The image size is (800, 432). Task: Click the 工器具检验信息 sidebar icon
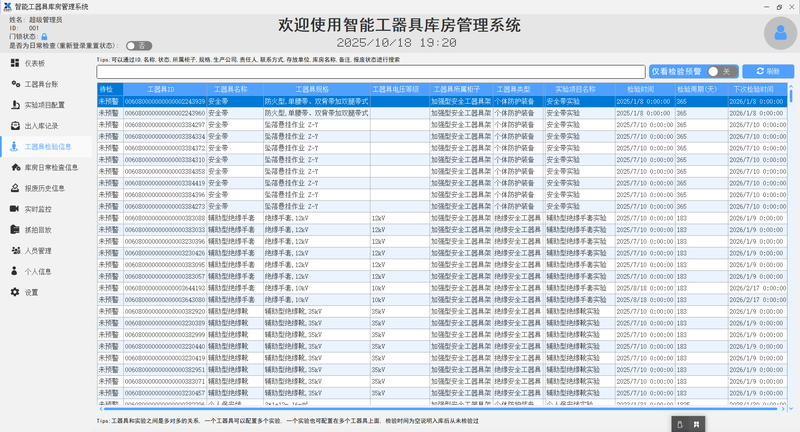coord(14,146)
